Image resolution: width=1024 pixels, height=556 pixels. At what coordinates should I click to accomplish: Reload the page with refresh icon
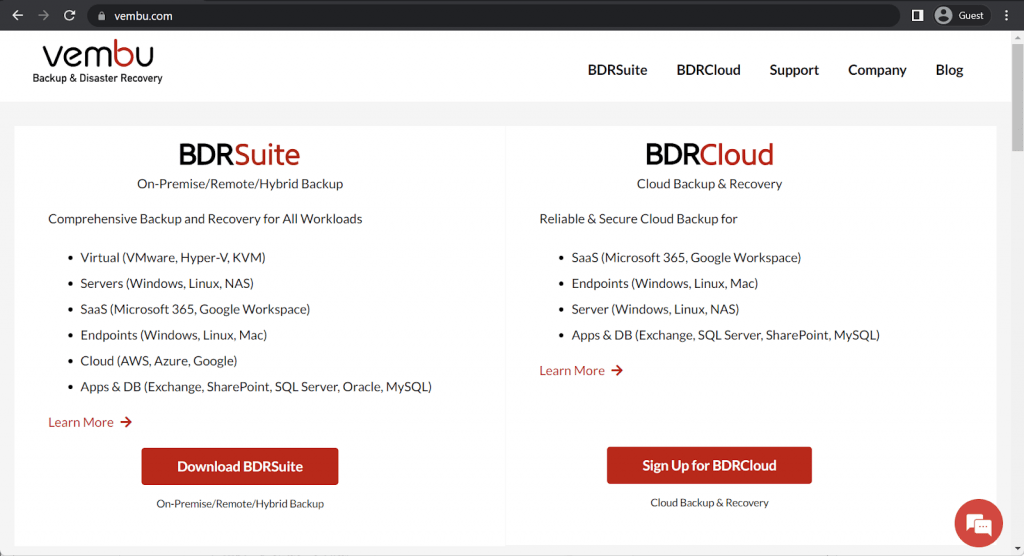pos(69,16)
